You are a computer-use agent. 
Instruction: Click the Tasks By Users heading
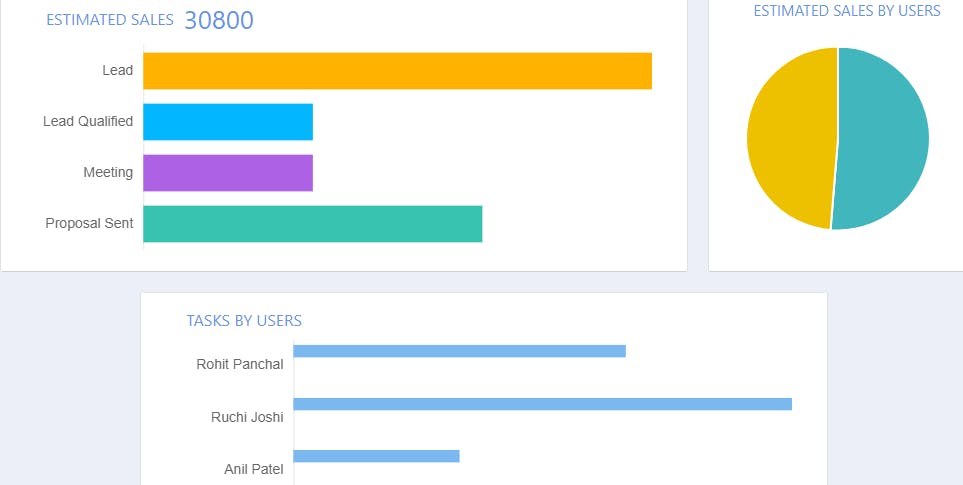(x=244, y=321)
